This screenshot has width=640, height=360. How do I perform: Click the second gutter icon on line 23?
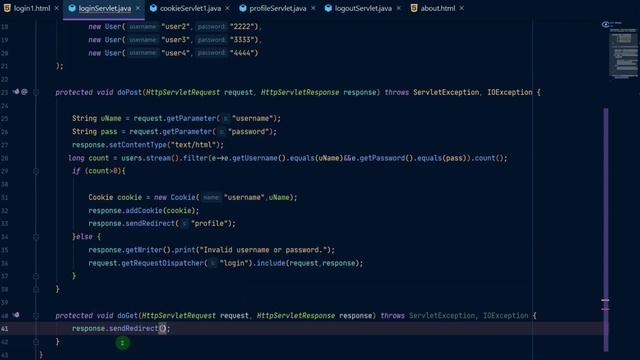24,92
